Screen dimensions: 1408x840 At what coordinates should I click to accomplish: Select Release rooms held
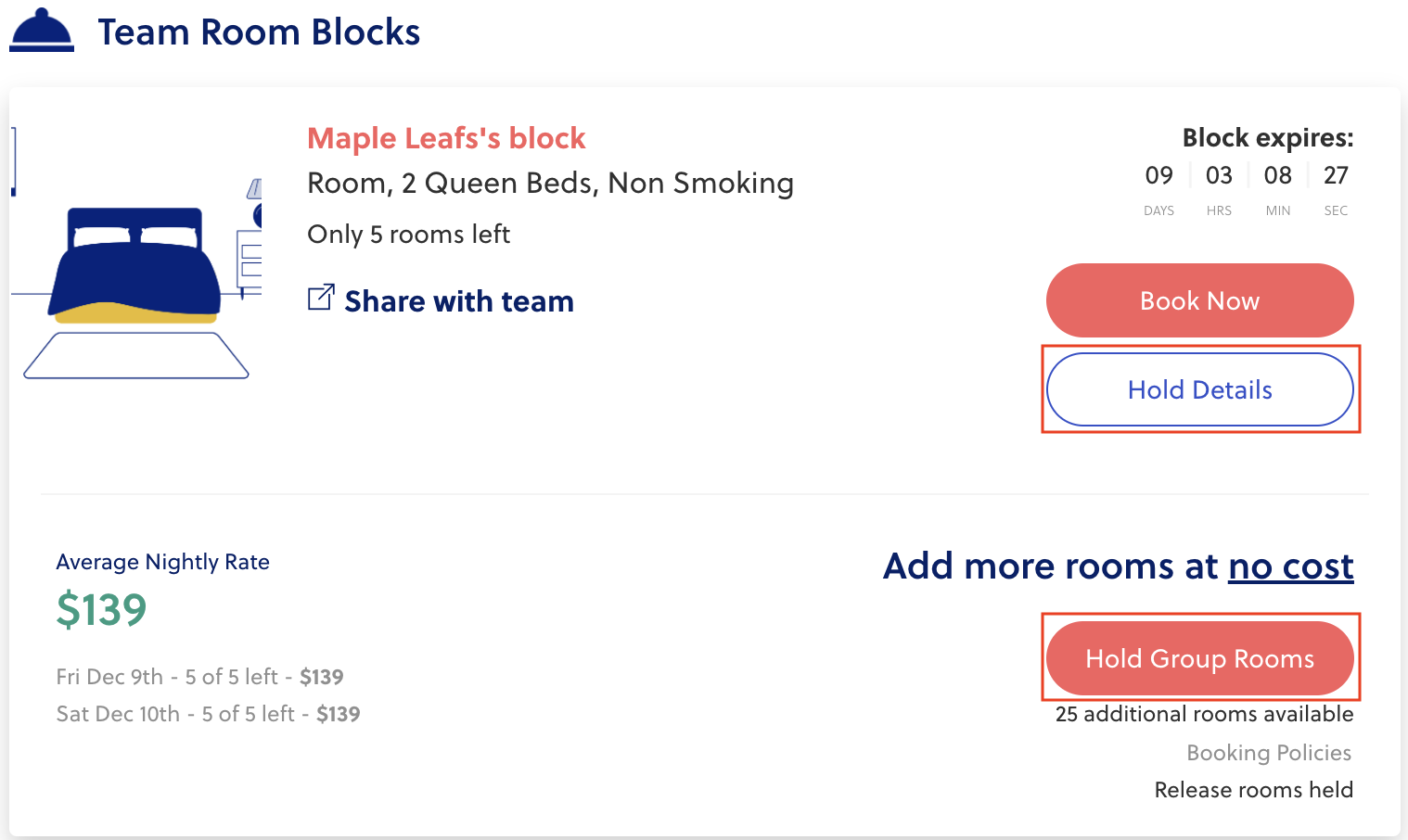point(1253,790)
